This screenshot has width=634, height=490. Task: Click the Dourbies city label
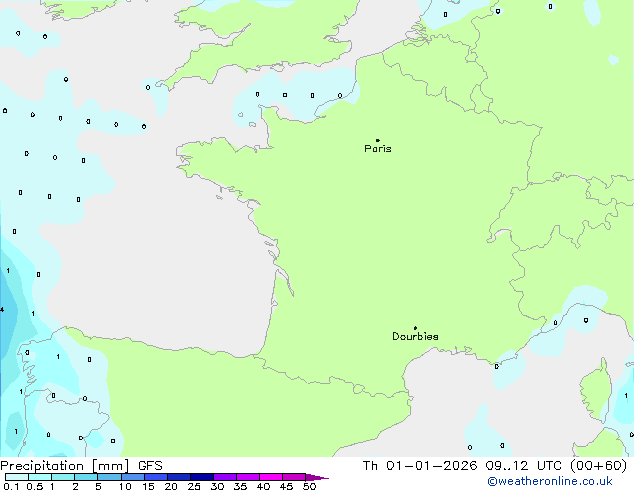click(x=415, y=336)
